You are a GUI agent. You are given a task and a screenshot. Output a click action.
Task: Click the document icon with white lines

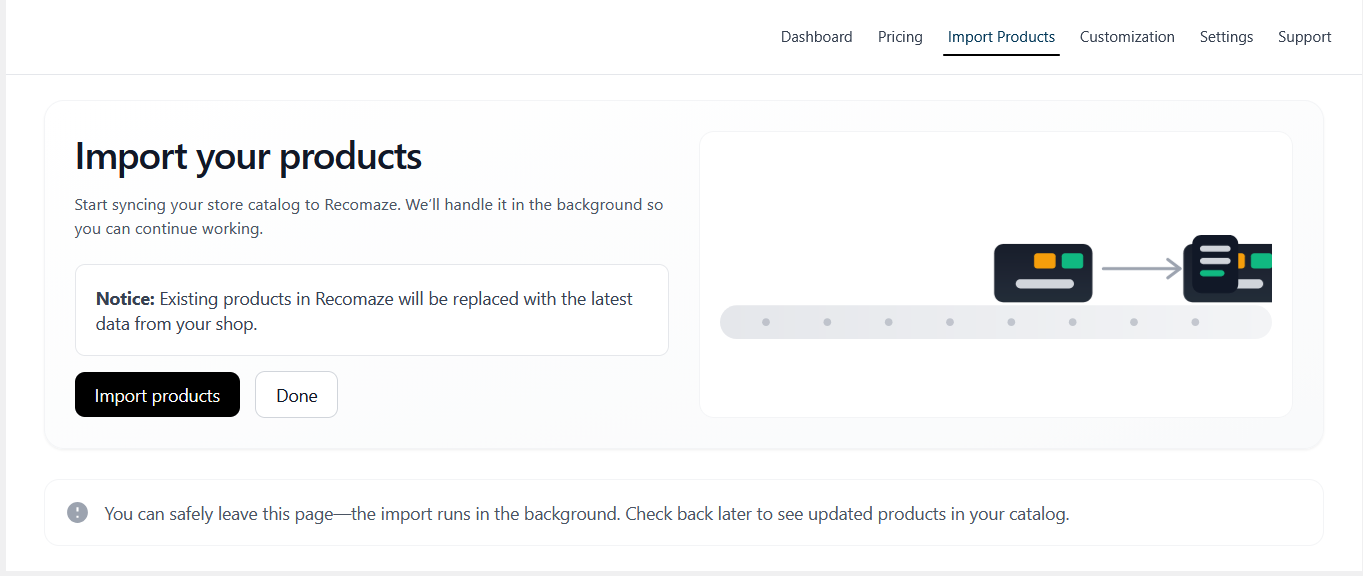click(1214, 262)
